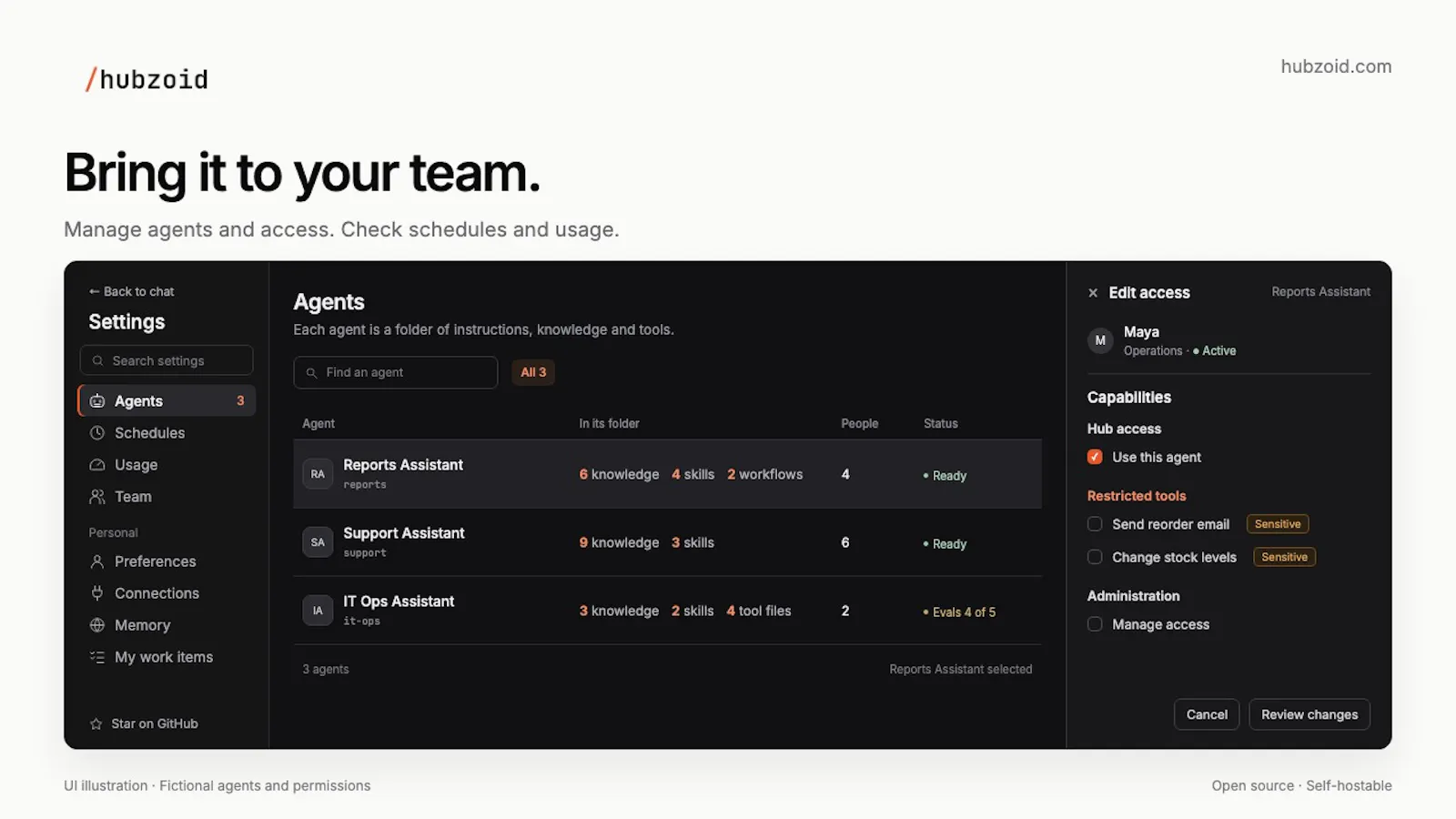Image resolution: width=1456 pixels, height=819 pixels.
Task: Click the Team people icon
Action: 97,497
